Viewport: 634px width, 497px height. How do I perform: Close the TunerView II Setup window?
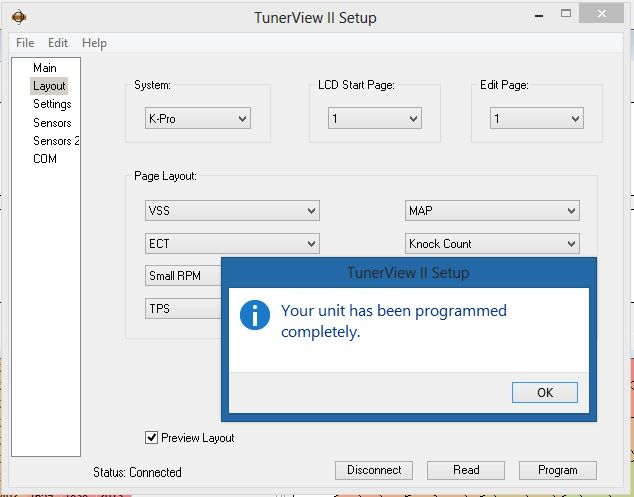click(x=602, y=14)
